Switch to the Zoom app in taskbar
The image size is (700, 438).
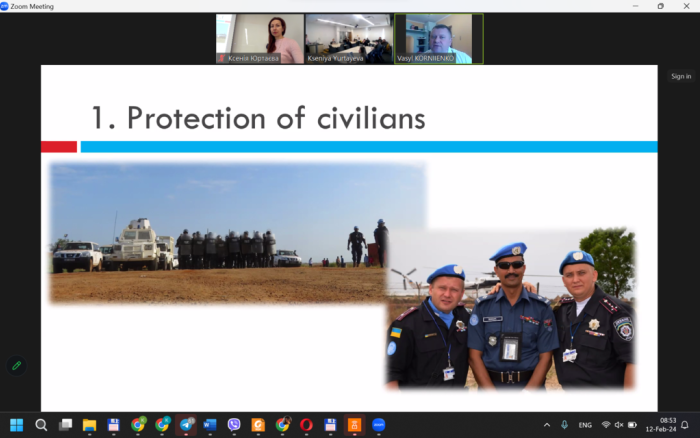379,425
